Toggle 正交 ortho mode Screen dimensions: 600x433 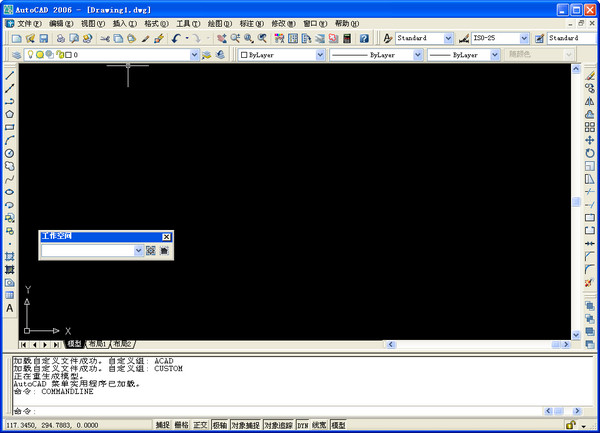tap(200, 425)
